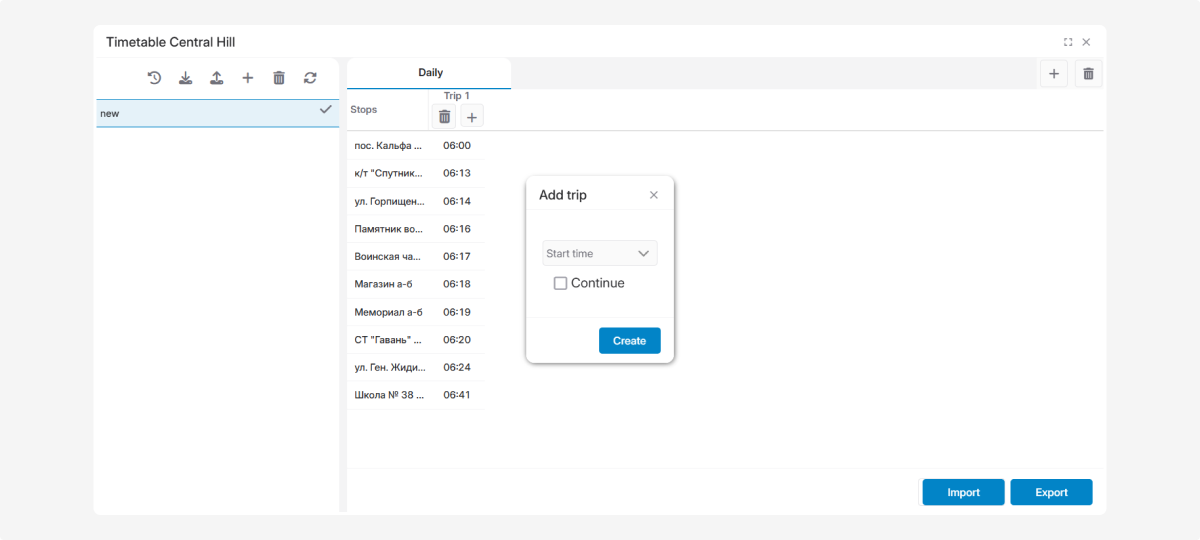1200x540 pixels.
Task: Click the history icon in left toolbar
Action: pyautogui.click(x=154, y=78)
